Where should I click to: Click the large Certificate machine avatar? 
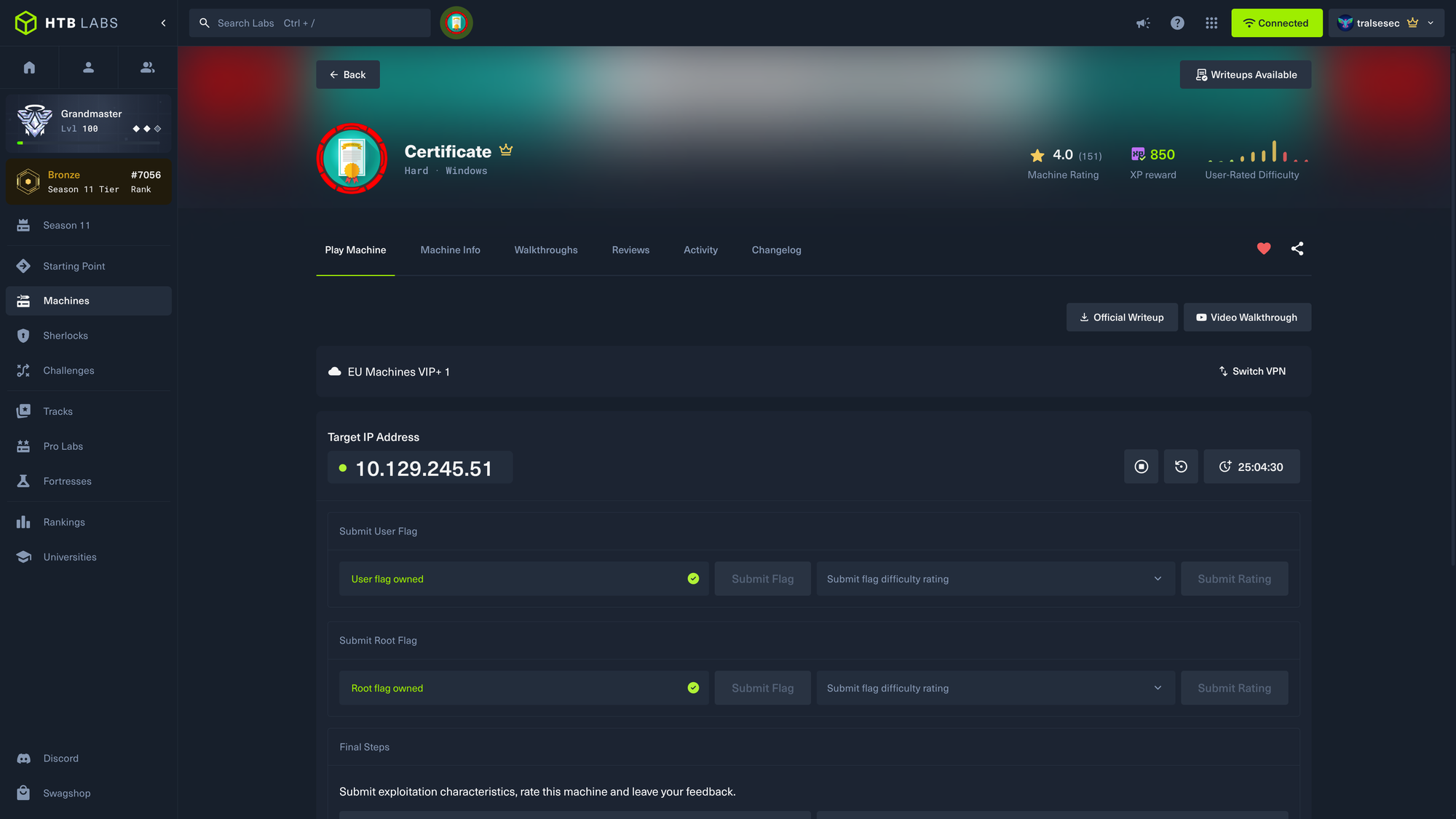tap(352, 159)
